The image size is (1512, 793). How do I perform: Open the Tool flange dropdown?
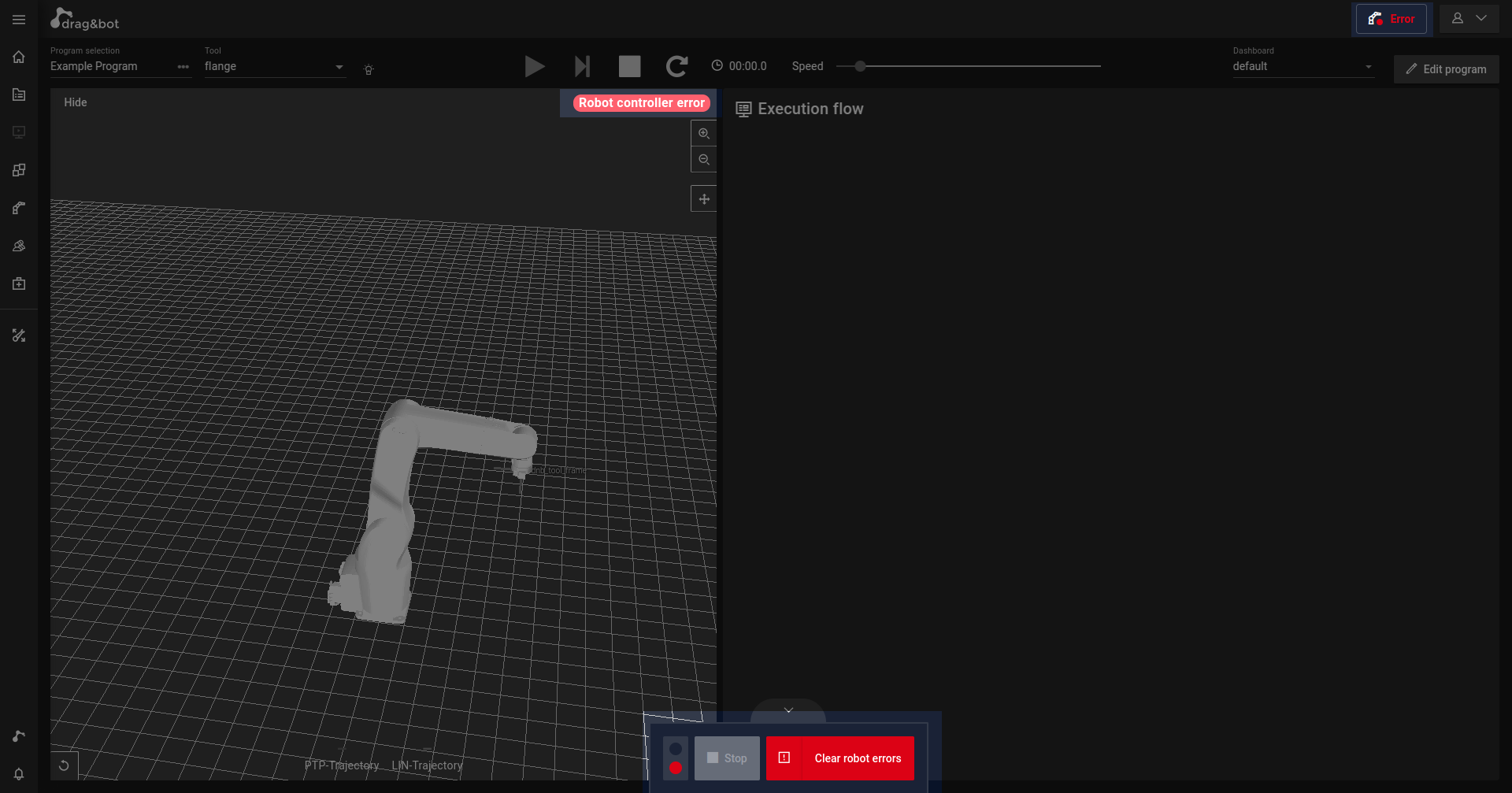click(275, 67)
